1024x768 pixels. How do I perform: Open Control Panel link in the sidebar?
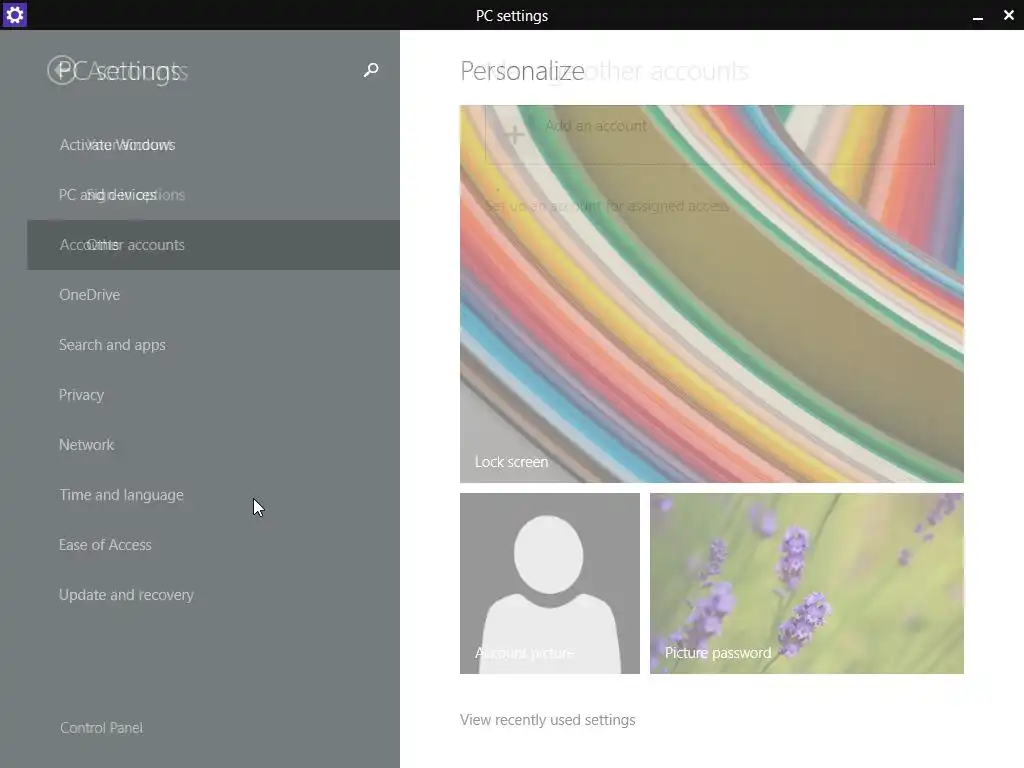(x=101, y=728)
